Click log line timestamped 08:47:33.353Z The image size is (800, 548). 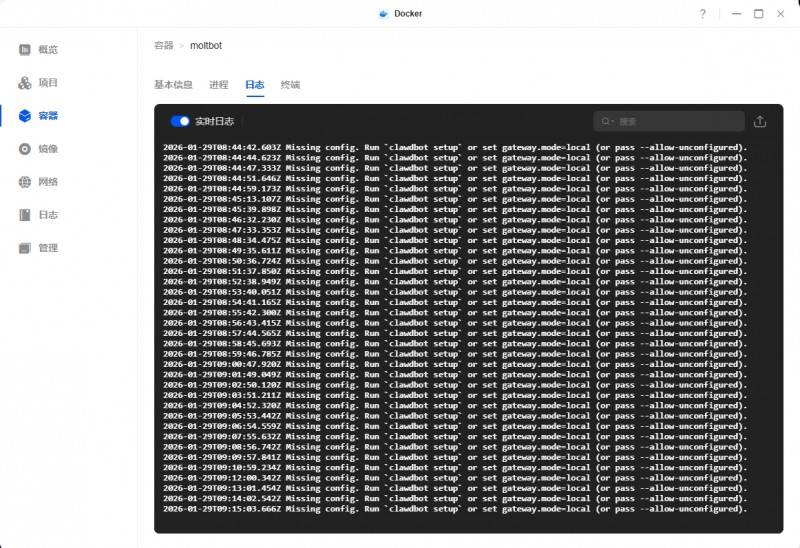coord(455,230)
